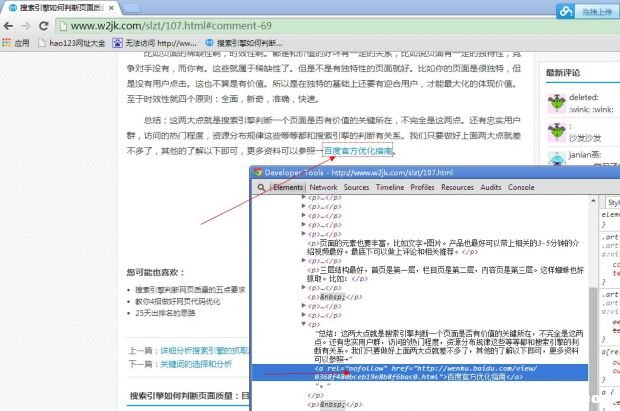Click the DevTools magnifier search icon

pos(260,187)
